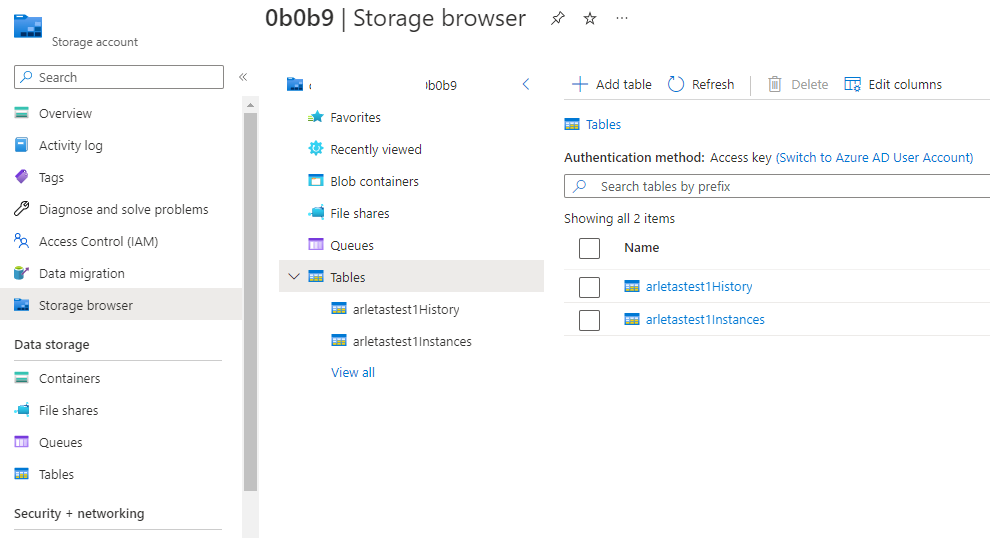Collapse the left navigation menu
The image size is (990, 538).
coord(242,77)
